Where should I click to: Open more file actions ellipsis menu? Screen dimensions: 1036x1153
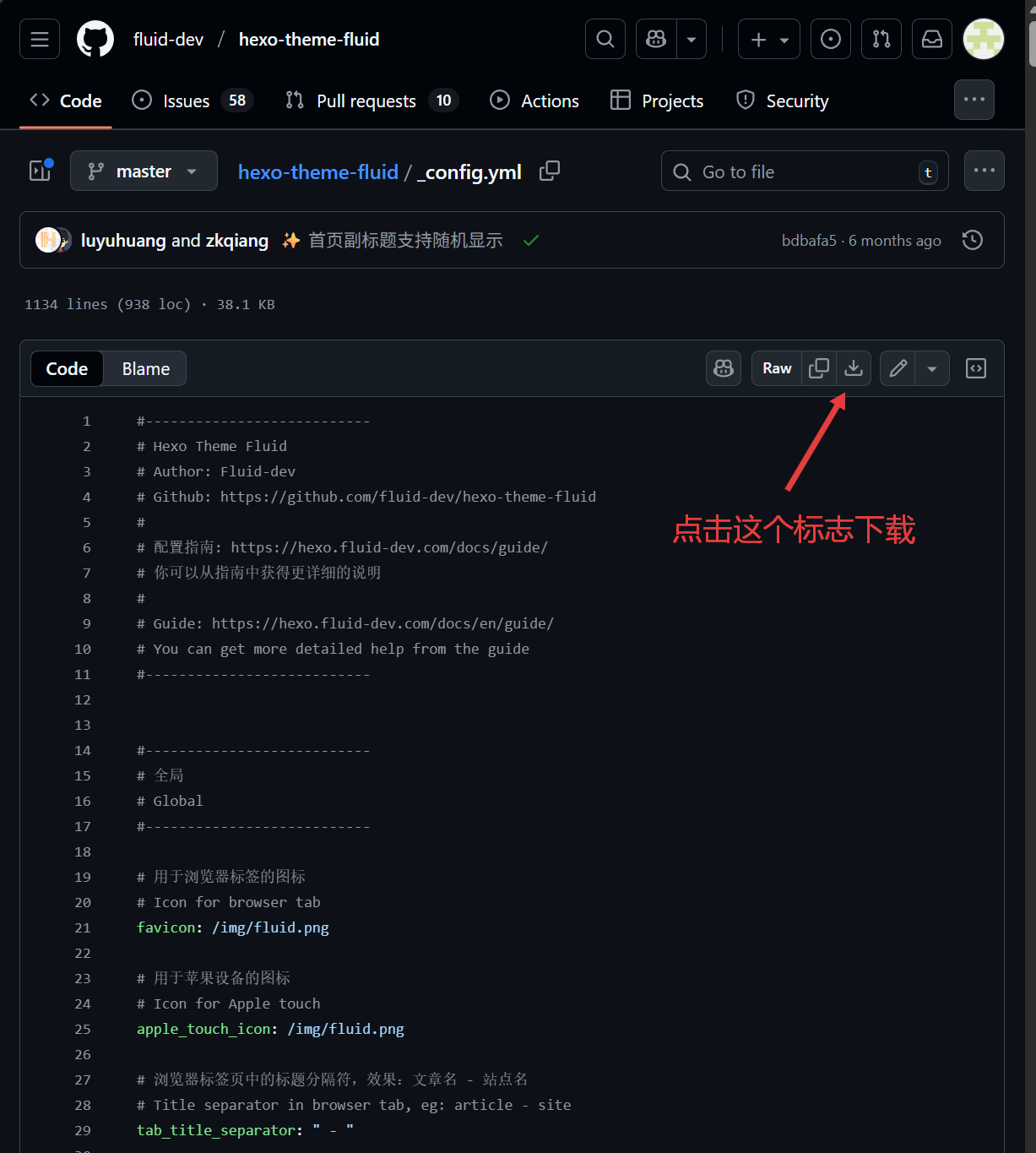984,171
